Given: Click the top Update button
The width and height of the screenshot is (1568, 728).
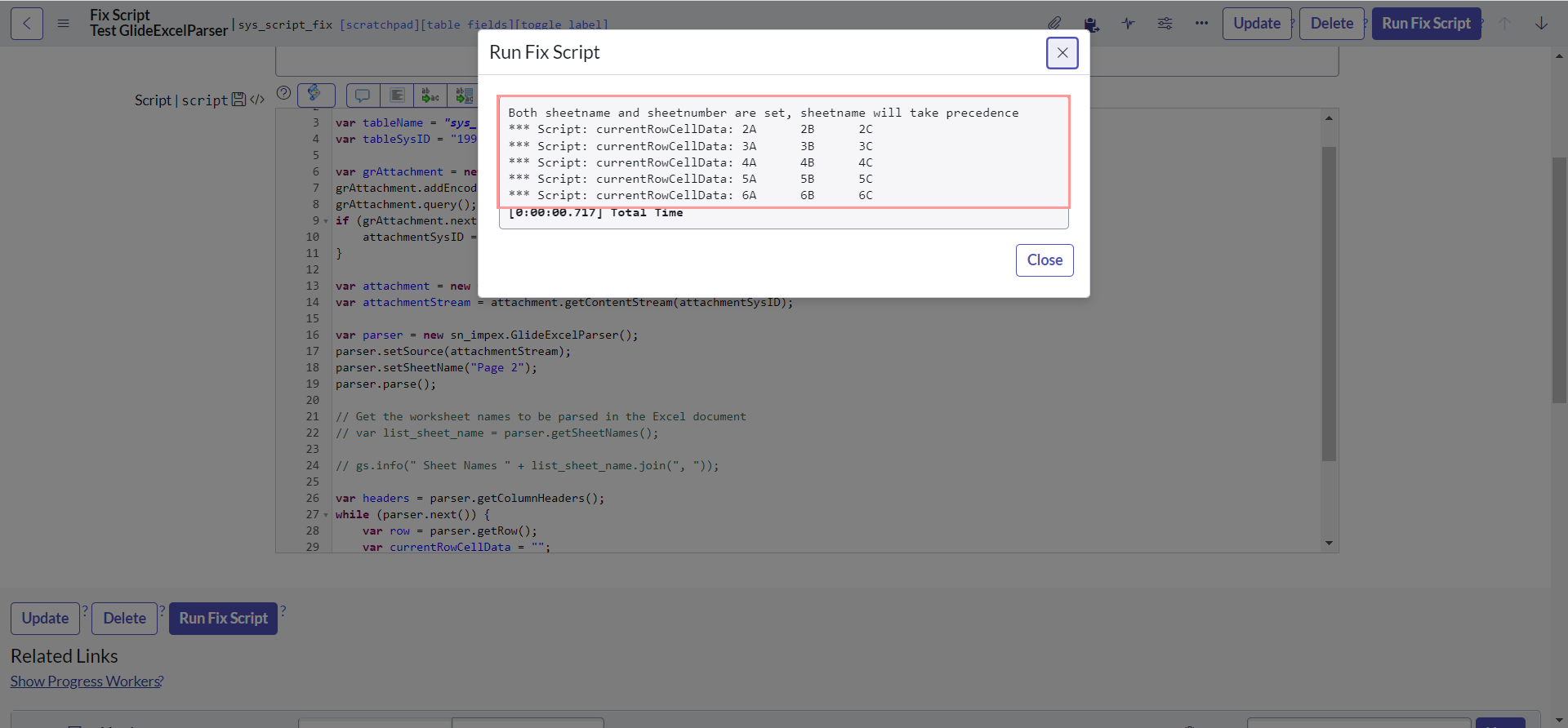Looking at the screenshot, I should 1257,24.
